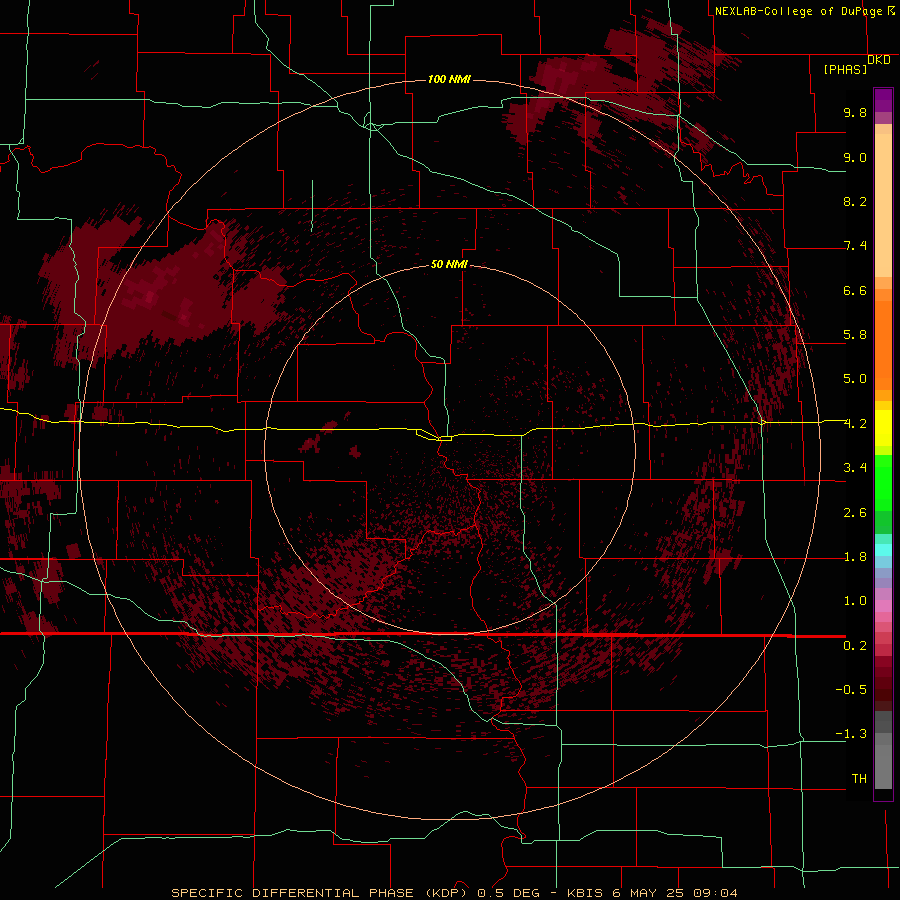Click the 5.0 legend value
The height and width of the screenshot is (900, 900).
tap(855, 379)
